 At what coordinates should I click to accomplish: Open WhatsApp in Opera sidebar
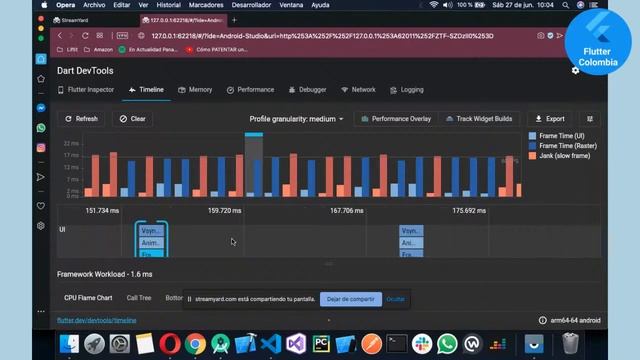(x=41, y=128)
